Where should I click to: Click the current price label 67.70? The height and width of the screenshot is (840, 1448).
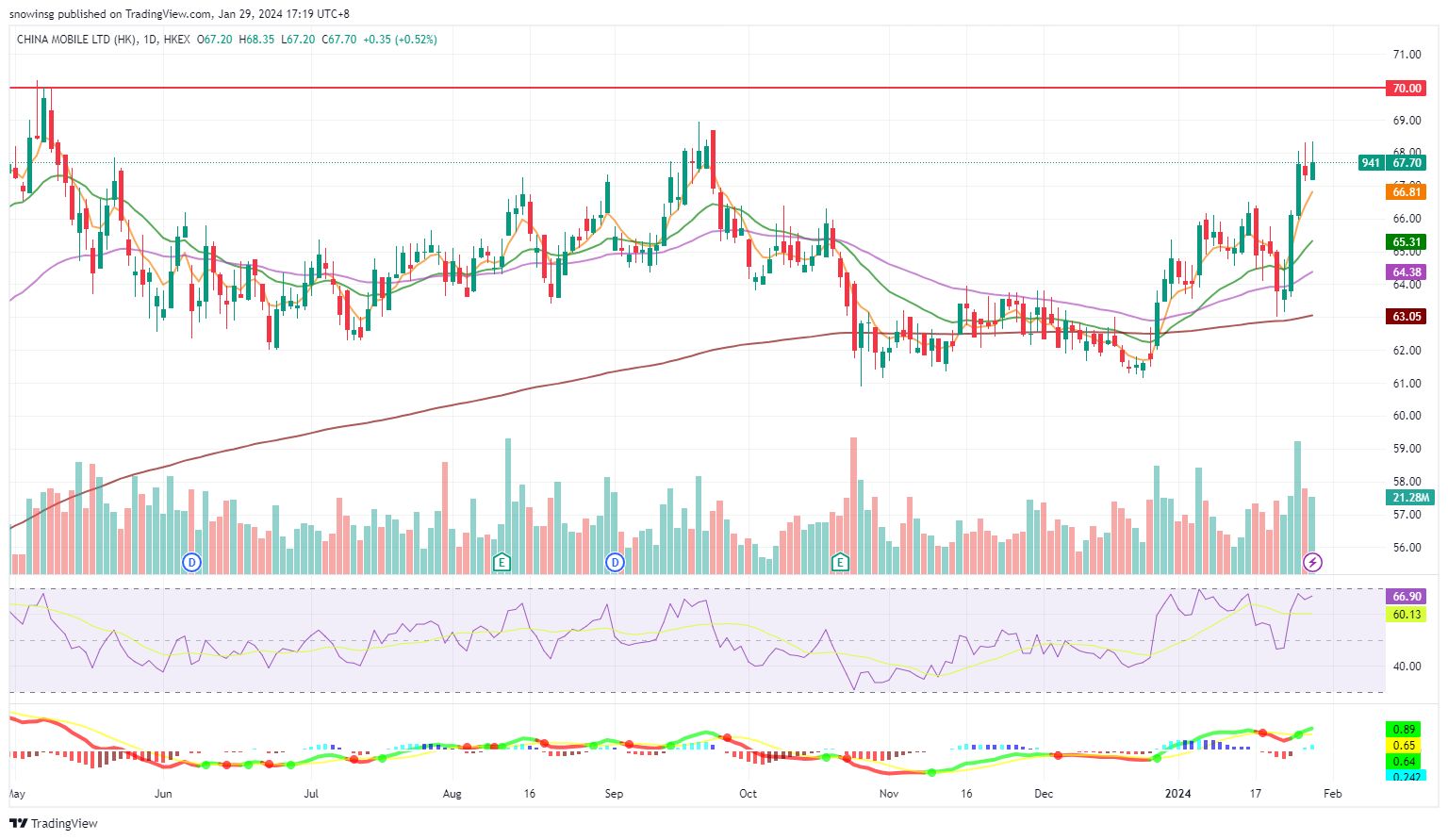pyautogui.click(x=1407, y=163)
